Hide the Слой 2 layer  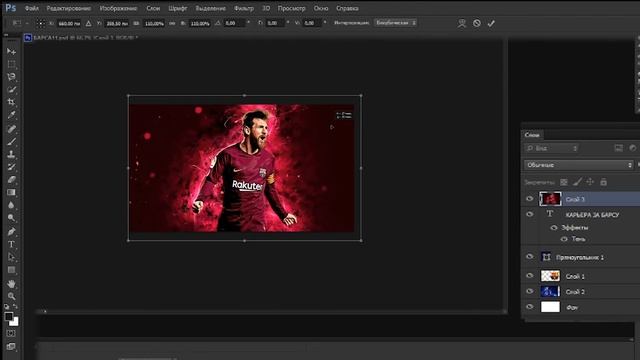click(x=530, y=291)
